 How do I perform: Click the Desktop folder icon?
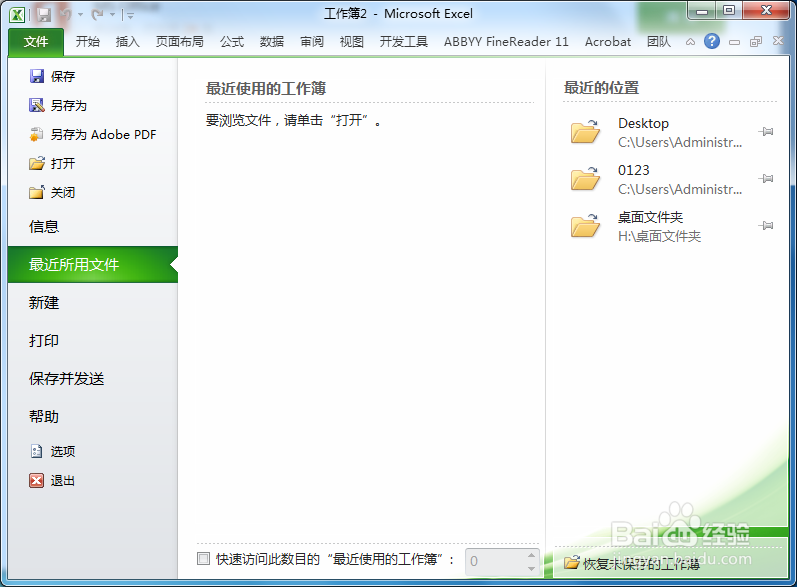pos(585,132)
